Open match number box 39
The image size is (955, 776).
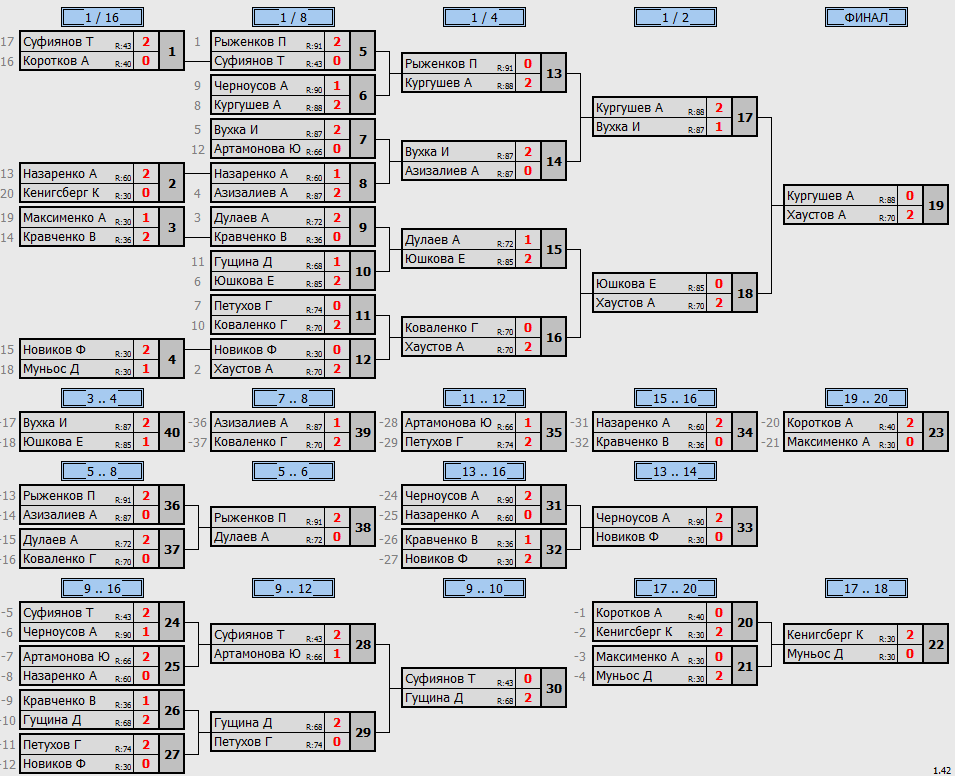point(363,432)
